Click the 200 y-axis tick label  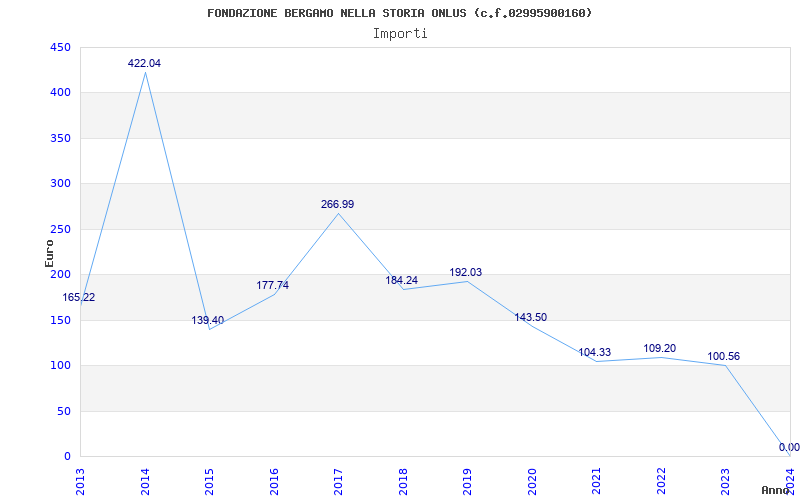[60, 274]
